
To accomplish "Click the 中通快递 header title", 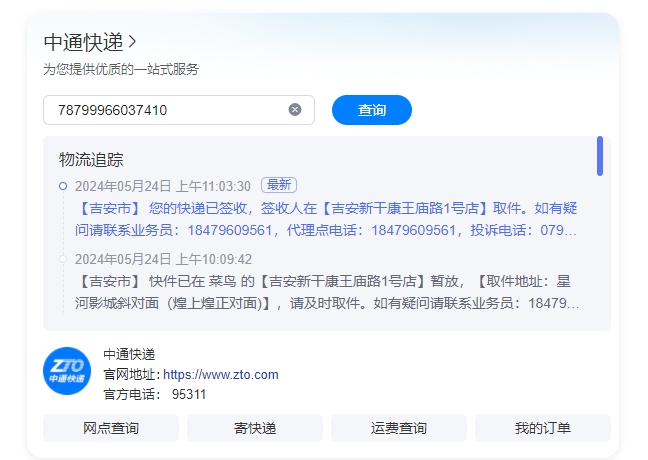I will pos(83,42).
